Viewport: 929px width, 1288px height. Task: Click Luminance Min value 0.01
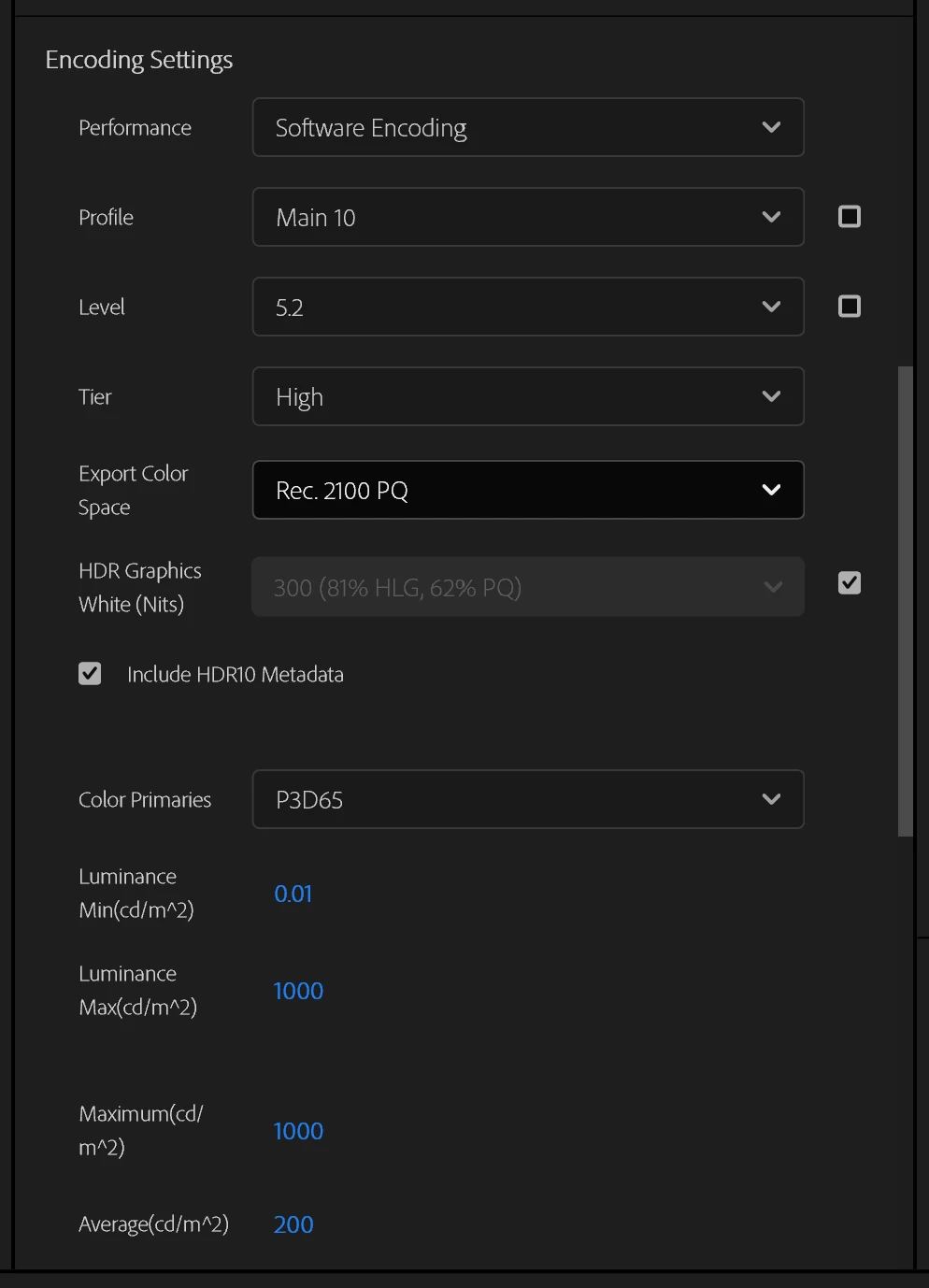pyautogui.click(x=293, y=894)
